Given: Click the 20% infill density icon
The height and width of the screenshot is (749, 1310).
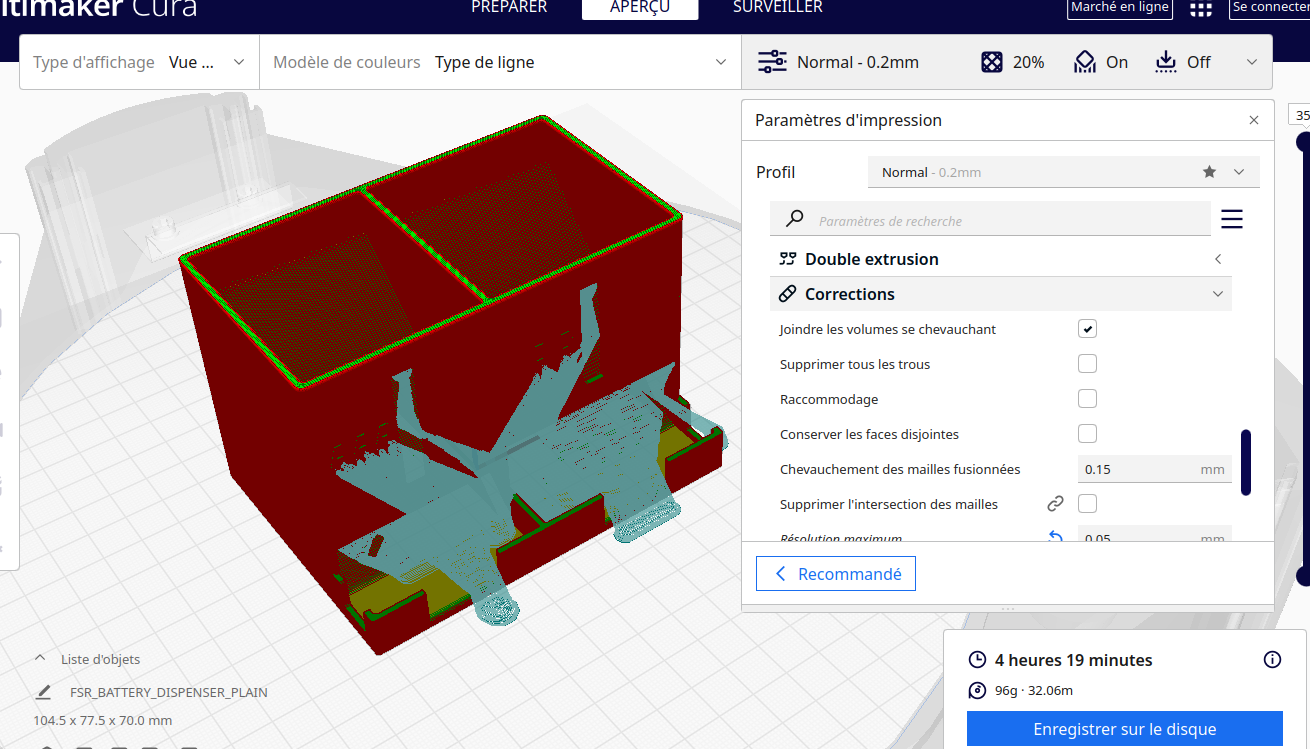Looking at the screenshot, I should click(991, 62).
